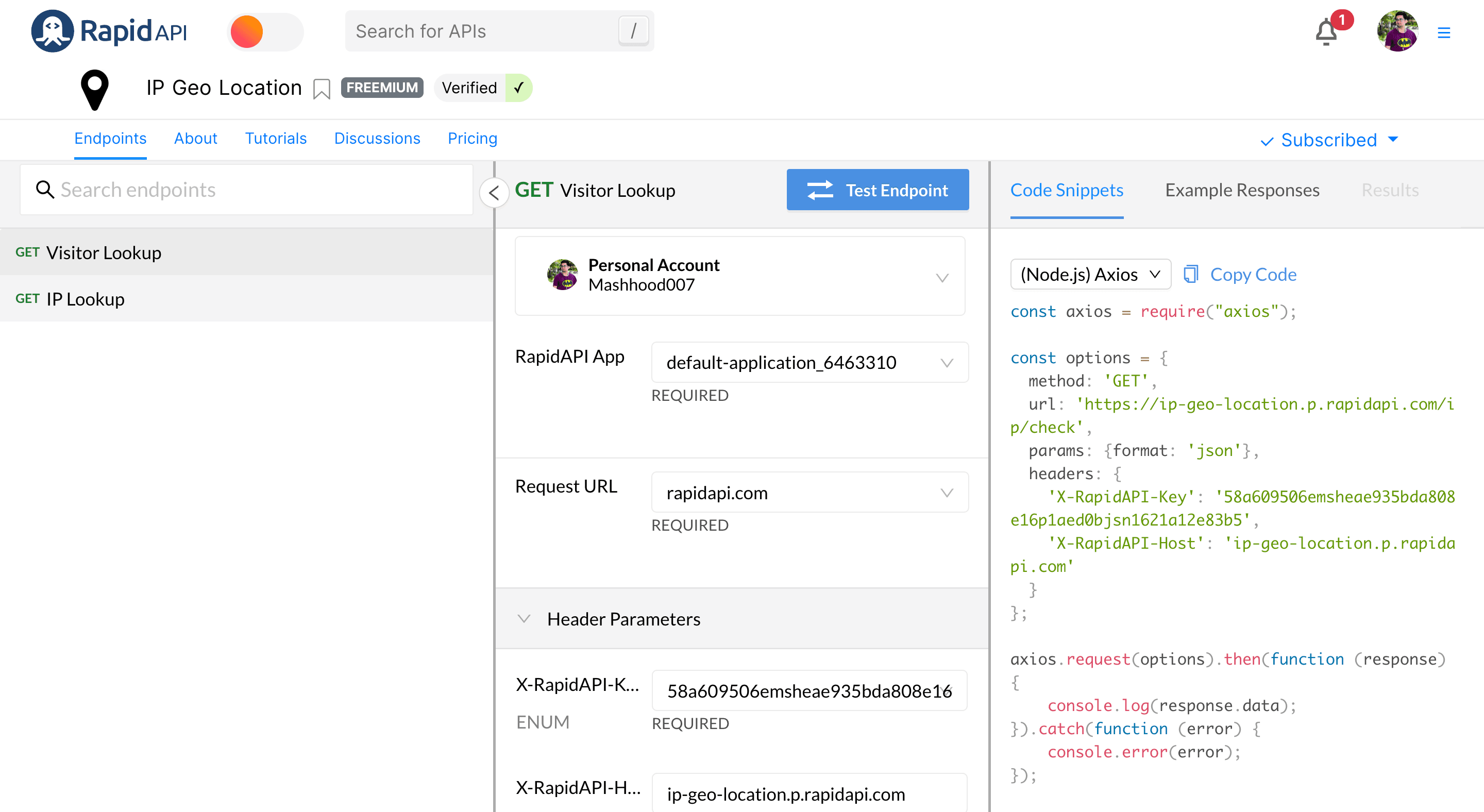Switch to the Code Snippets tab
This screenshot has width=1484, height=812.
click(1066, 190)
